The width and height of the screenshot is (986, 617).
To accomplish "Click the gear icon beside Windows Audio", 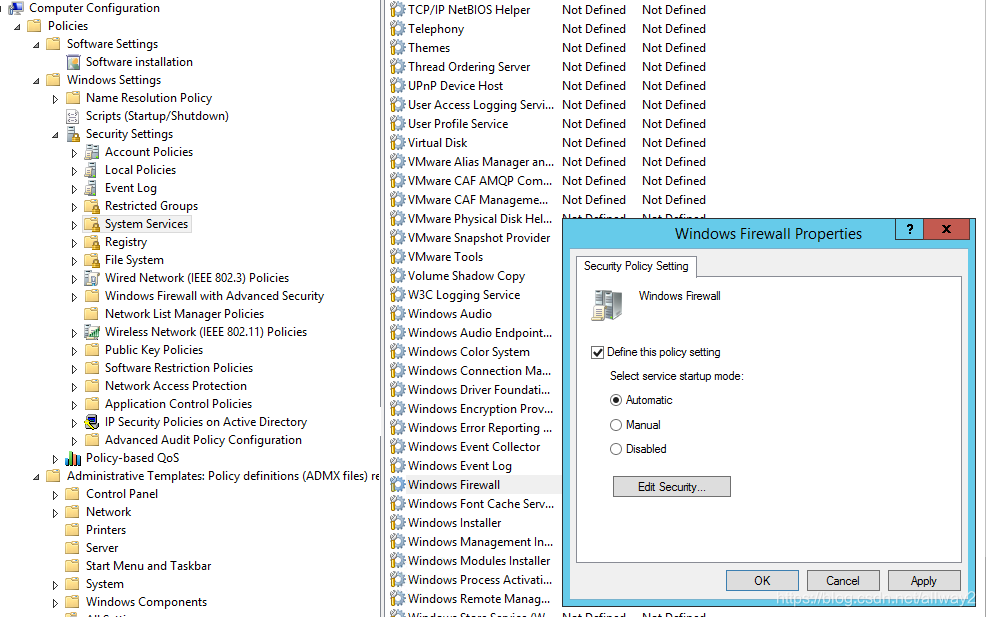I will pos(397,314).
